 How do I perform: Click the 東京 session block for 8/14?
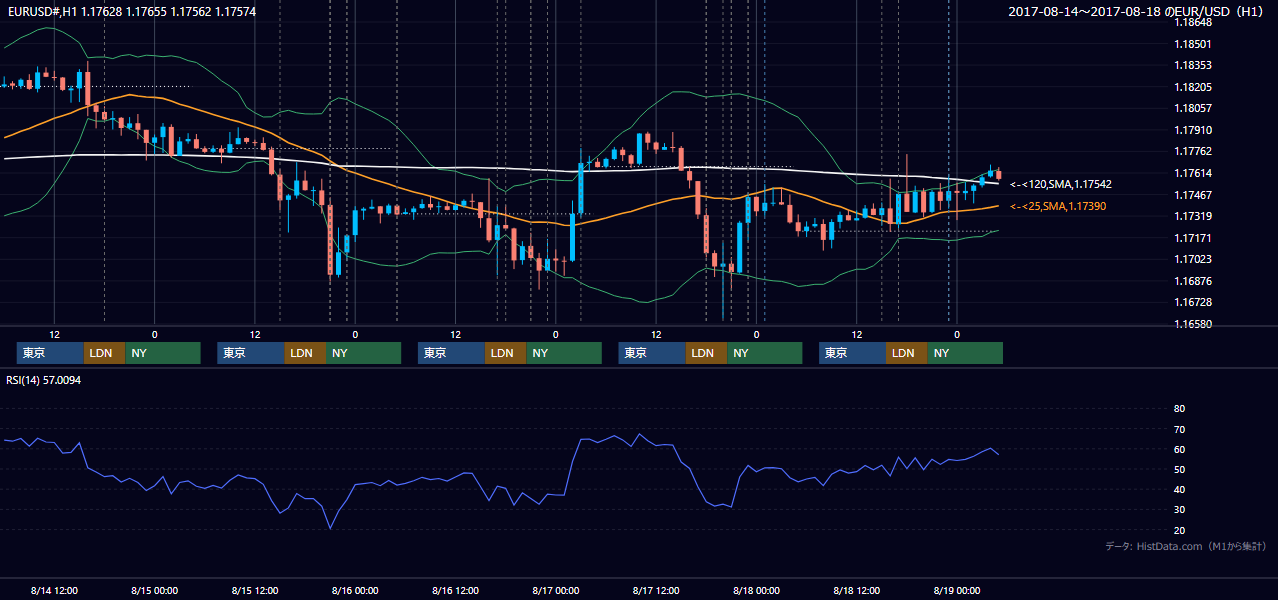click(x=50, y=353)
